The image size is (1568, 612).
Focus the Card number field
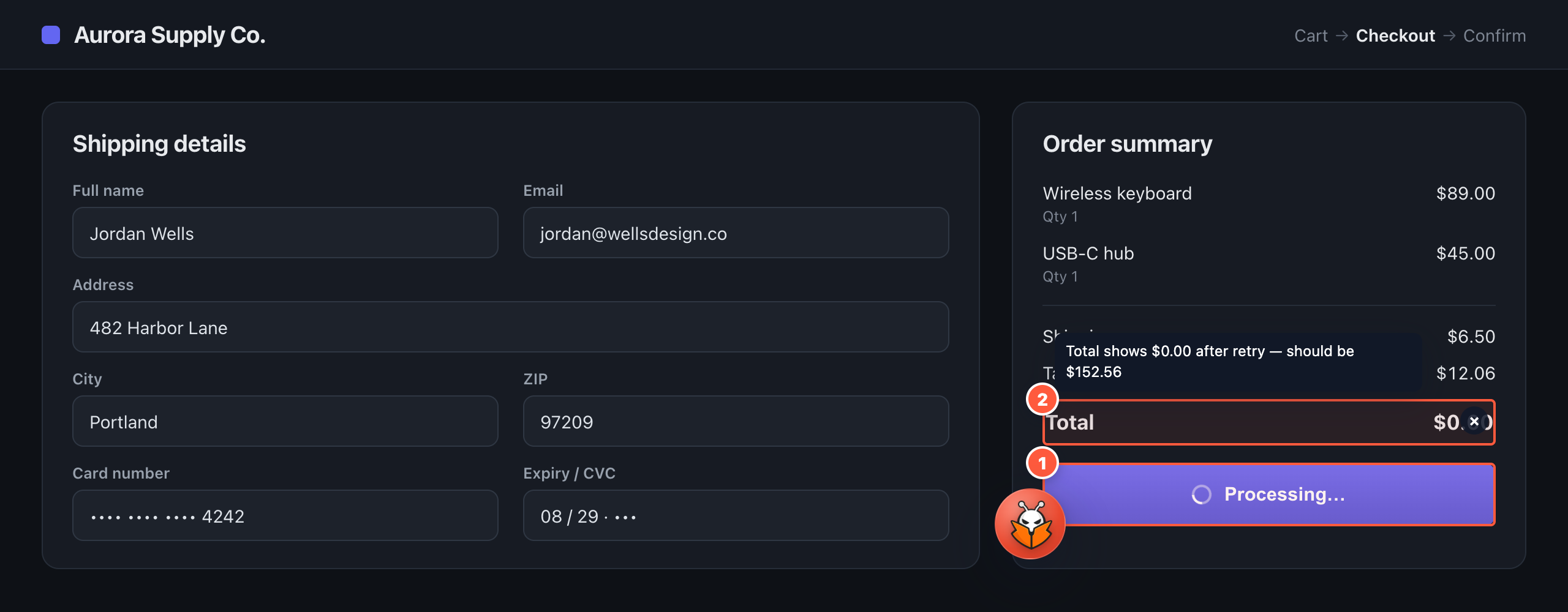pyautogui.click(x=285, y=515)
